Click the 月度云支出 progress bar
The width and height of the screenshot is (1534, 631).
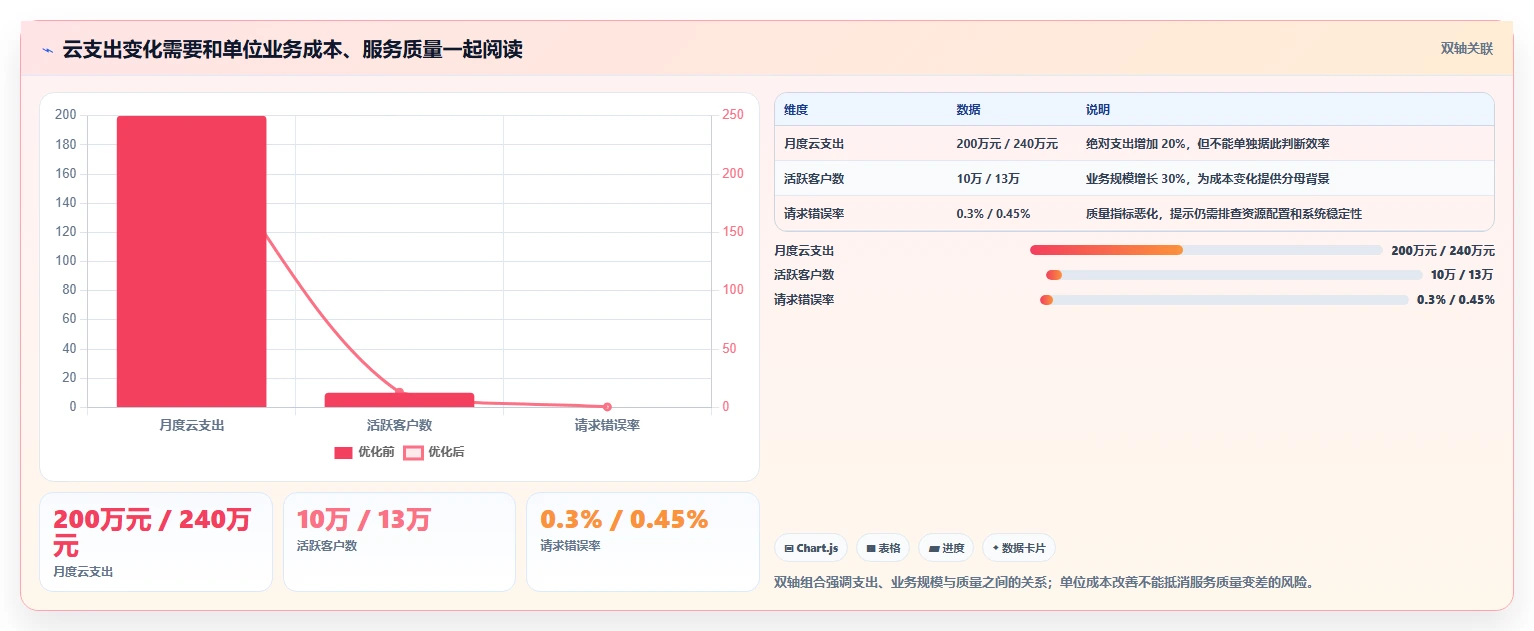[1206, 250]
